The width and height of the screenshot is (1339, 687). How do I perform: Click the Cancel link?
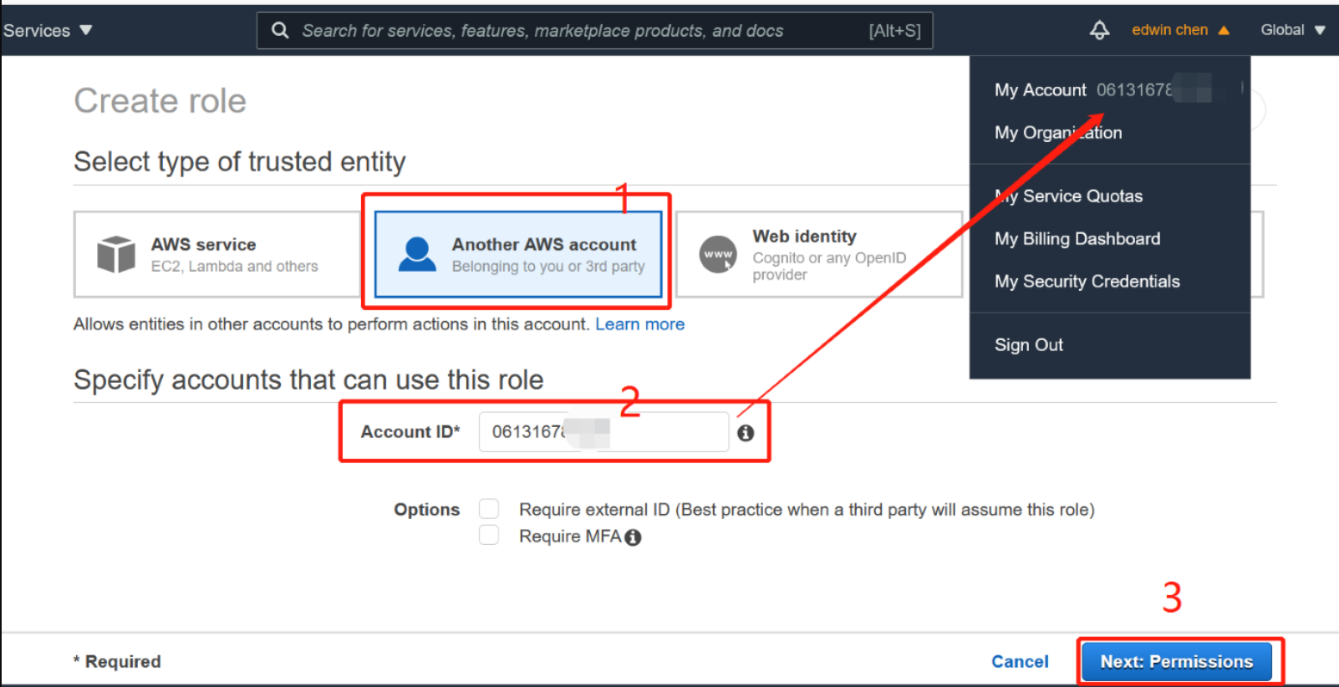click(x=1020, y=662)
